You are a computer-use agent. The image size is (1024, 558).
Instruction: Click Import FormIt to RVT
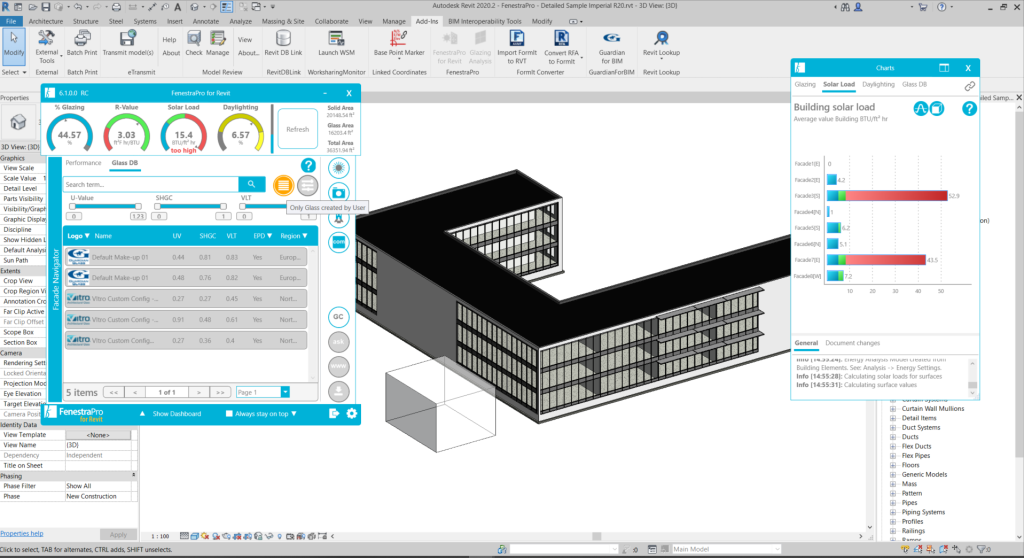point(517,47)
